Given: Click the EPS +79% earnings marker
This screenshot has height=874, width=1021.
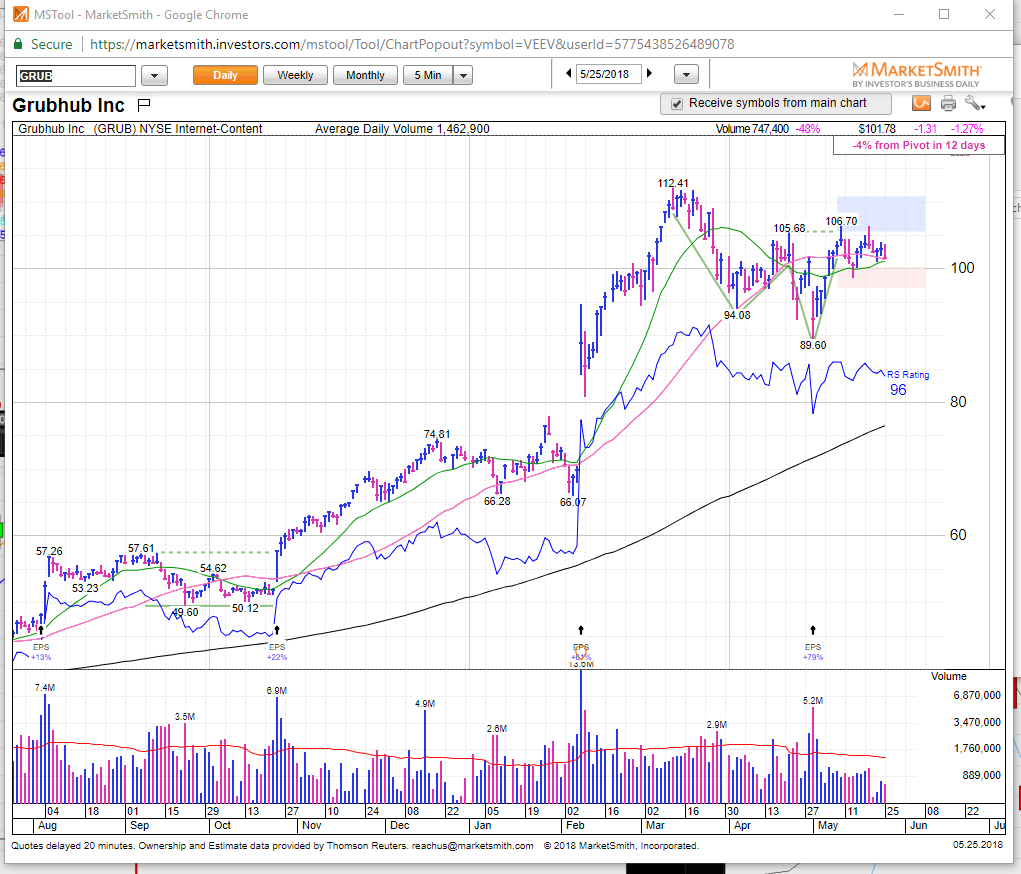Looking at the screenshot, I should 813,651.
